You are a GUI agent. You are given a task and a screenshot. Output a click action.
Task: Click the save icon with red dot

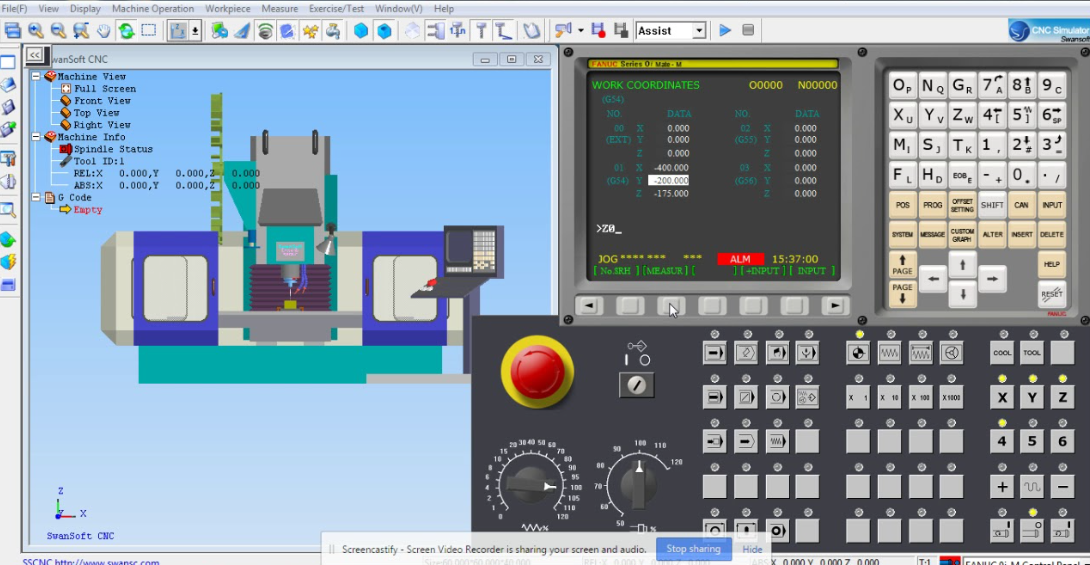(x=598, y=31)
